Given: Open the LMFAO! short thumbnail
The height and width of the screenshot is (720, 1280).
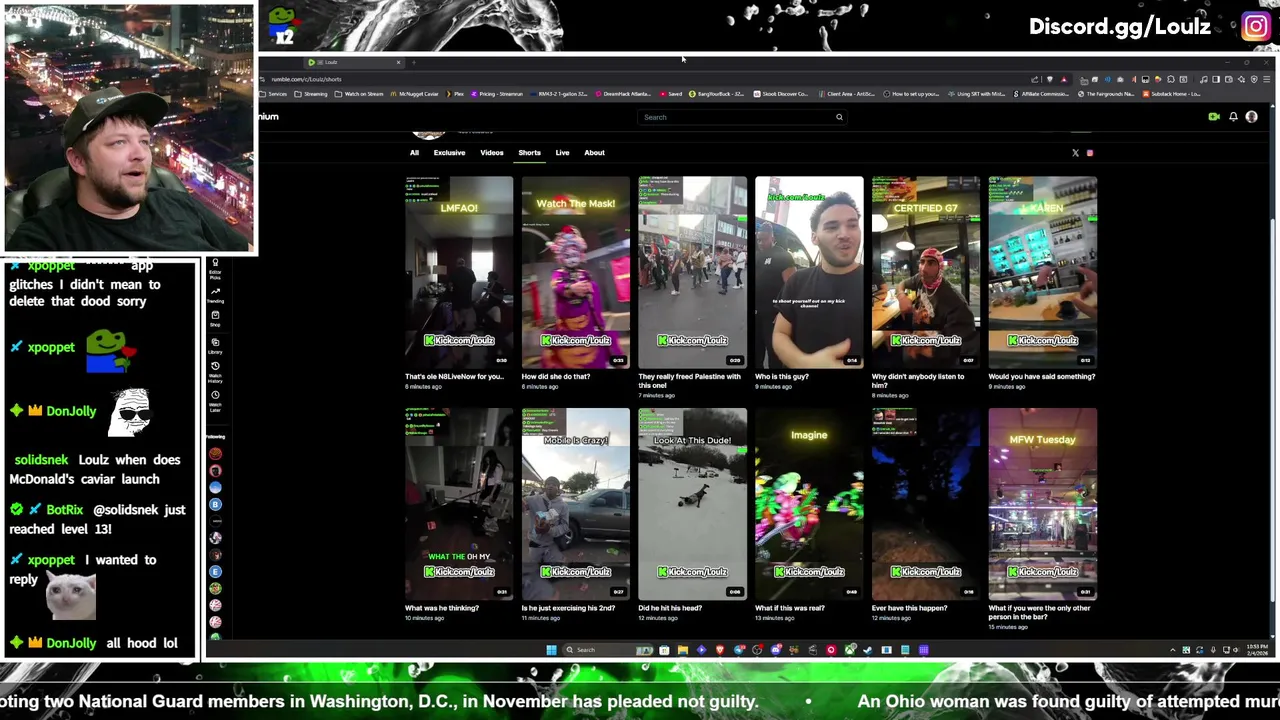Looking at the screenshot, I should pyautogui.click(x=459, y=272).
